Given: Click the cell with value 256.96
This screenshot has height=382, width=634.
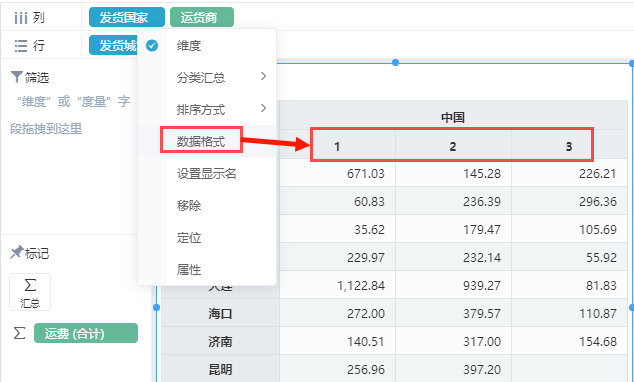Looking at the screenshot, I should click(x=337, y=369).
